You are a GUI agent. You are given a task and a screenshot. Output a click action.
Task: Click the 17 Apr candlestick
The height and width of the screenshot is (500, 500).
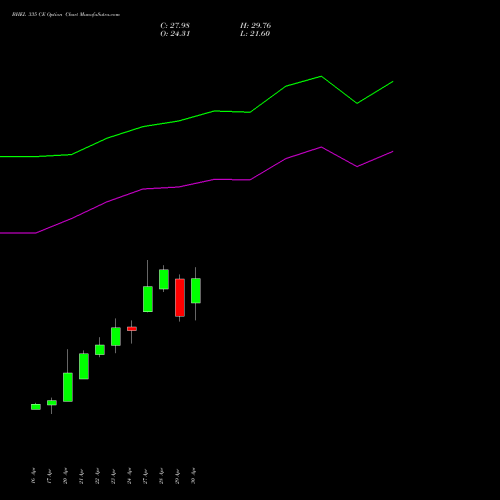point(52,403)
